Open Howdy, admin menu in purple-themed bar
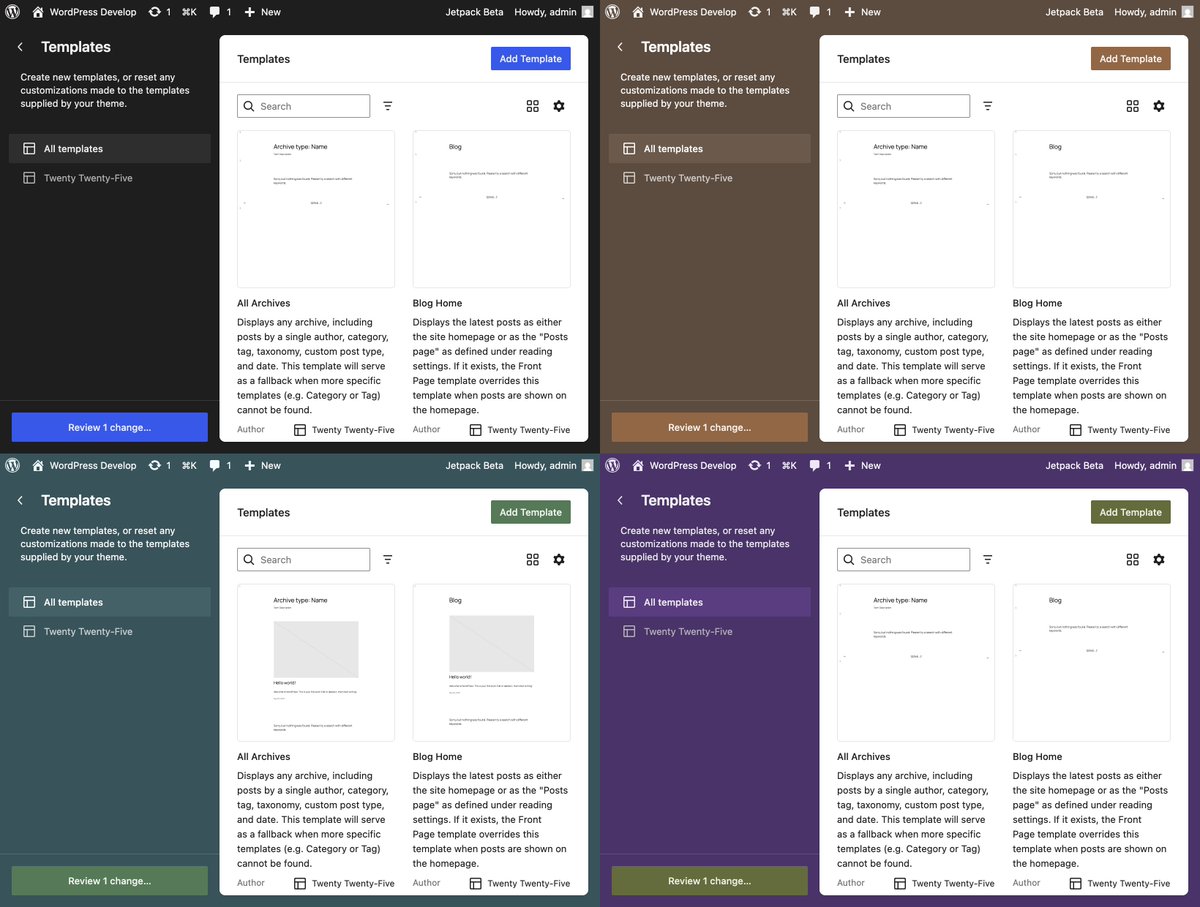1200x907 pixels. pyautogui.click(x=1154, y=465)
